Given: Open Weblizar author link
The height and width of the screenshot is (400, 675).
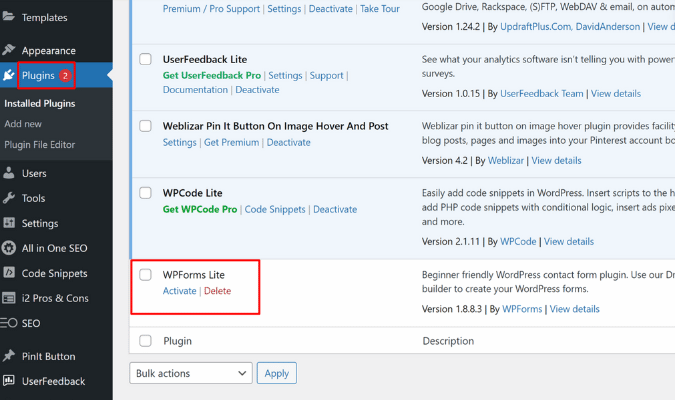Looking at the screenshot, I should (x=506, y=161).
